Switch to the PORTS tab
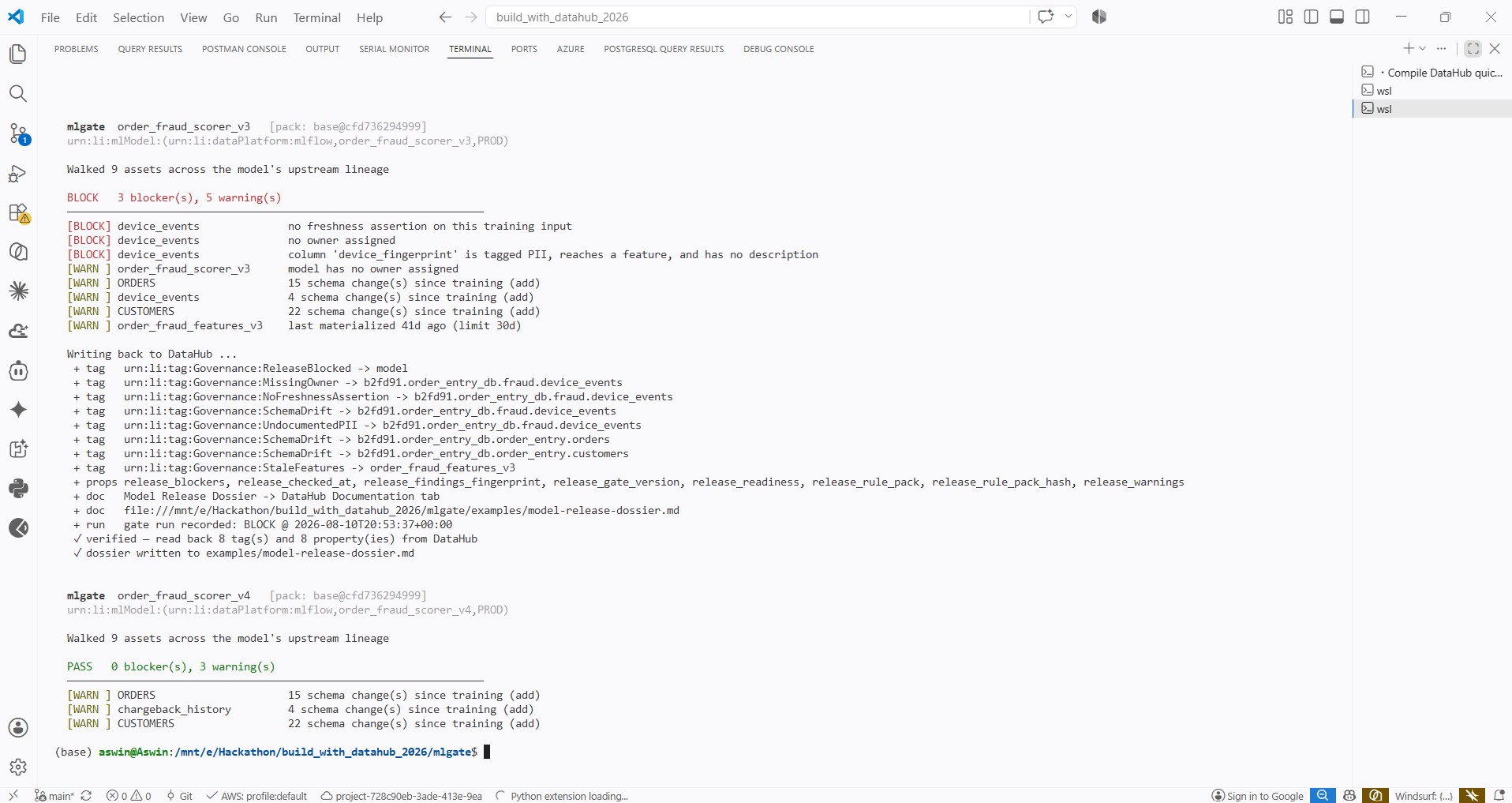1512x803 pixels. (x=524, y=49)
